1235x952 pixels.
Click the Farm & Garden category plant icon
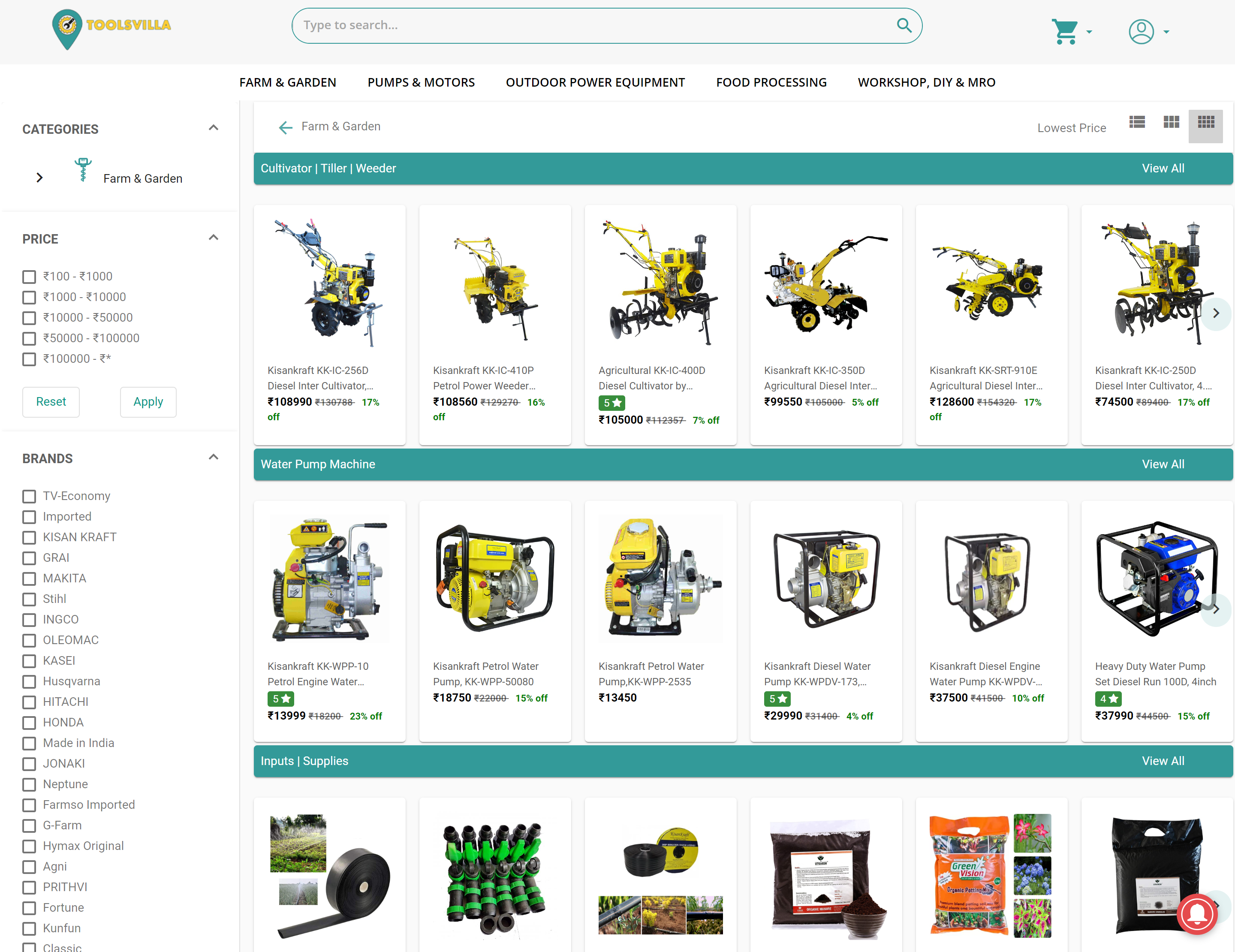click(83, 169)
